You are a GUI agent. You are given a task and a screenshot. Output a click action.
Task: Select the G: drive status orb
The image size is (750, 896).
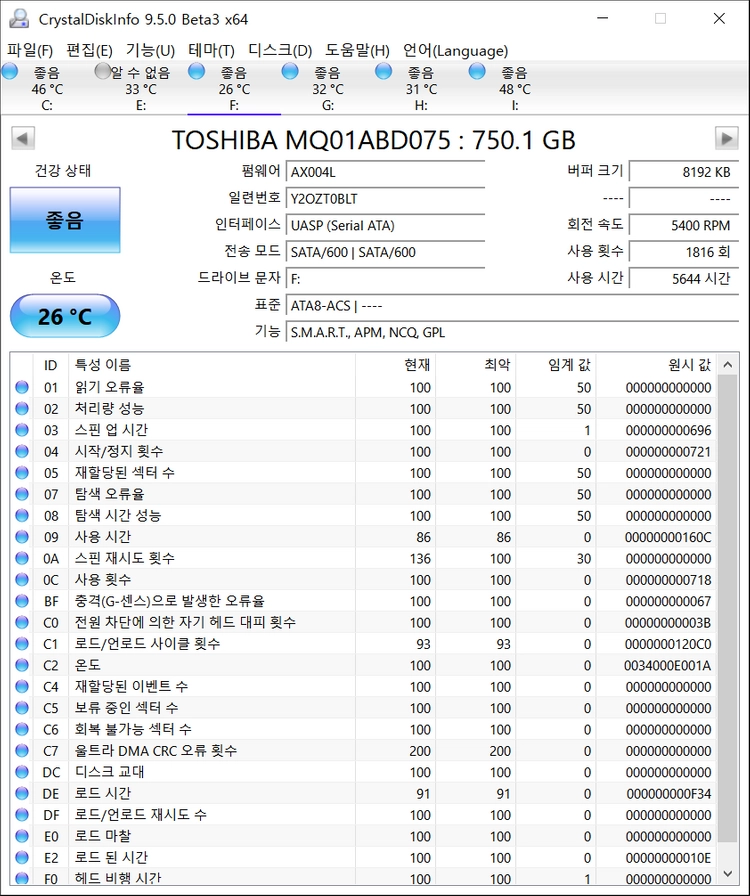click(x=290, y=71)
